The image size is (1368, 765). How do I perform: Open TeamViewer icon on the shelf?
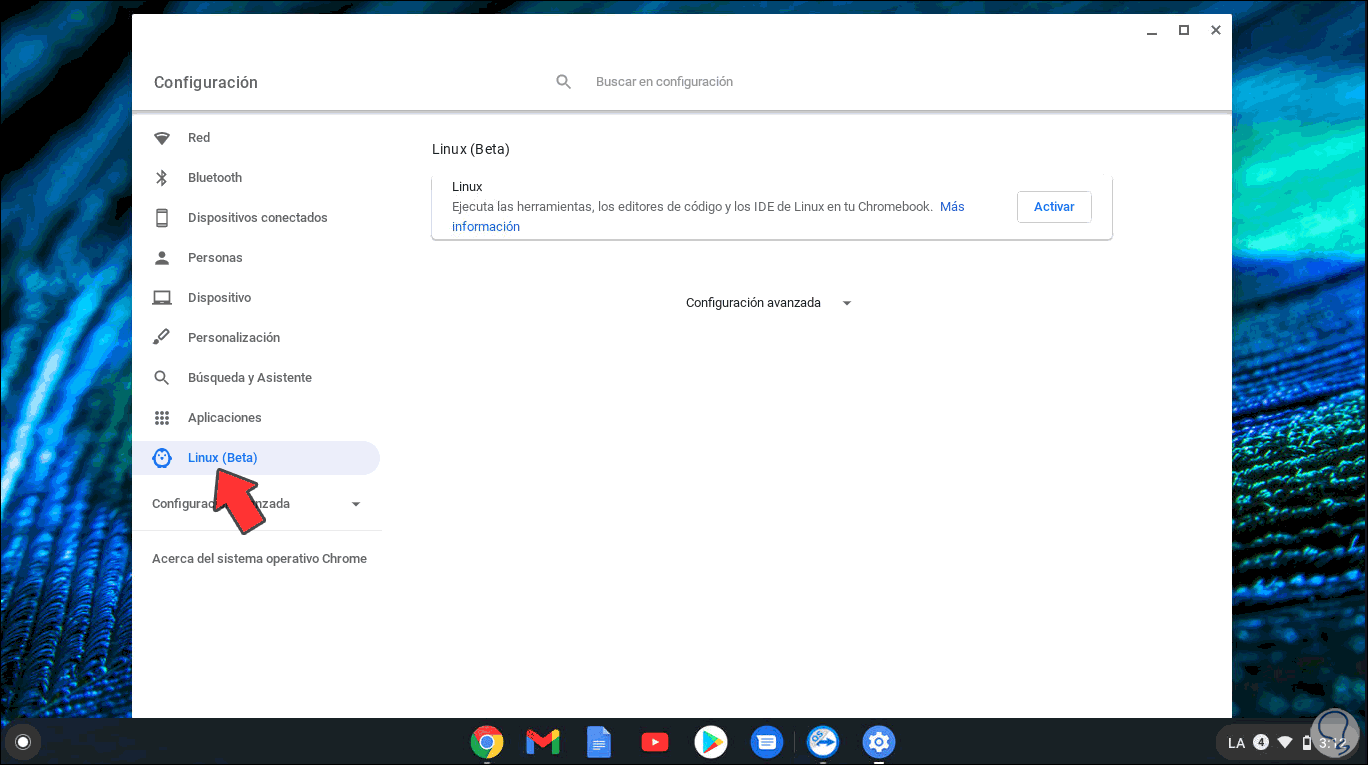point(823,742)
